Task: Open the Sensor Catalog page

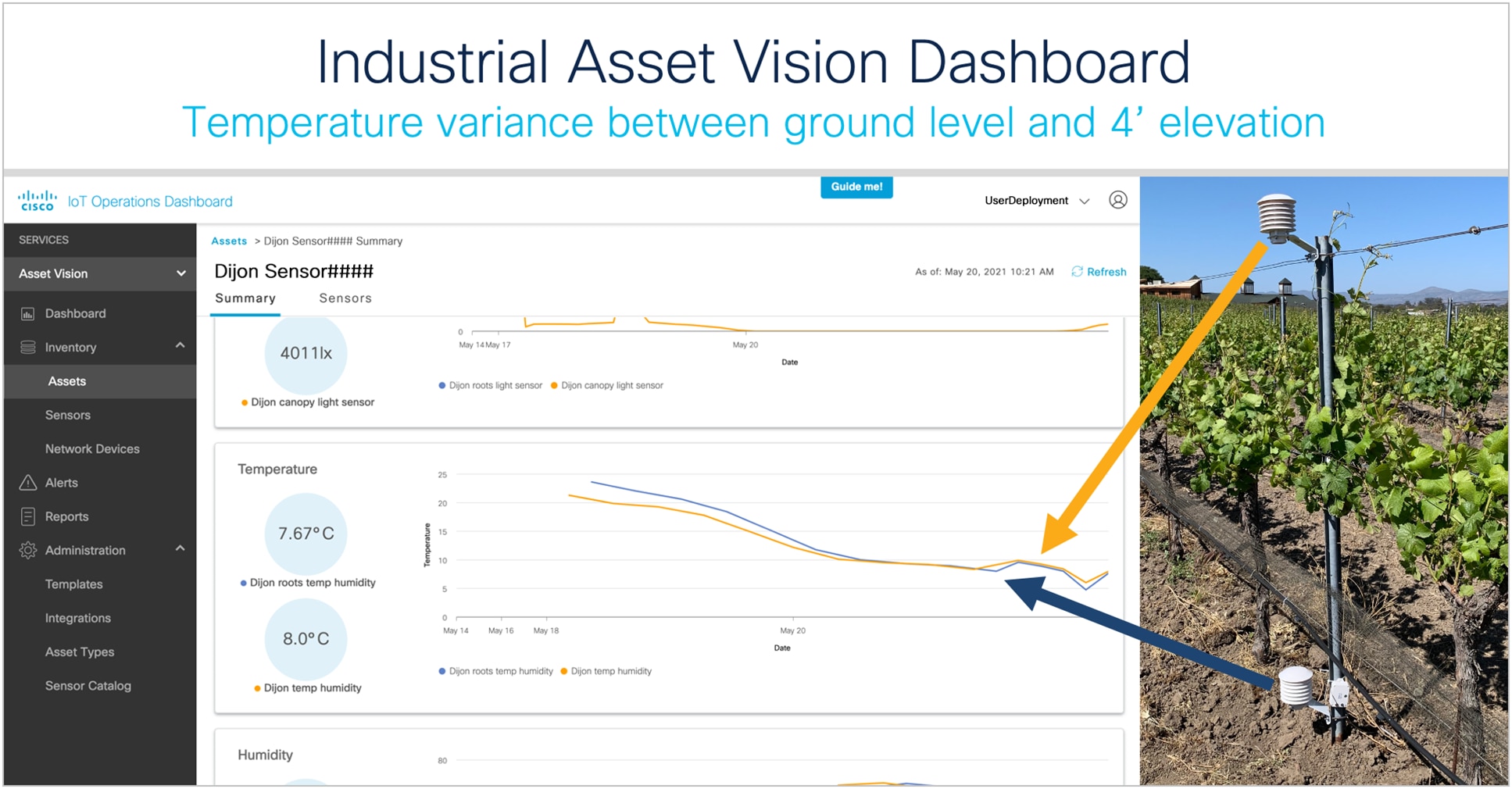Action: click(88, 686)
